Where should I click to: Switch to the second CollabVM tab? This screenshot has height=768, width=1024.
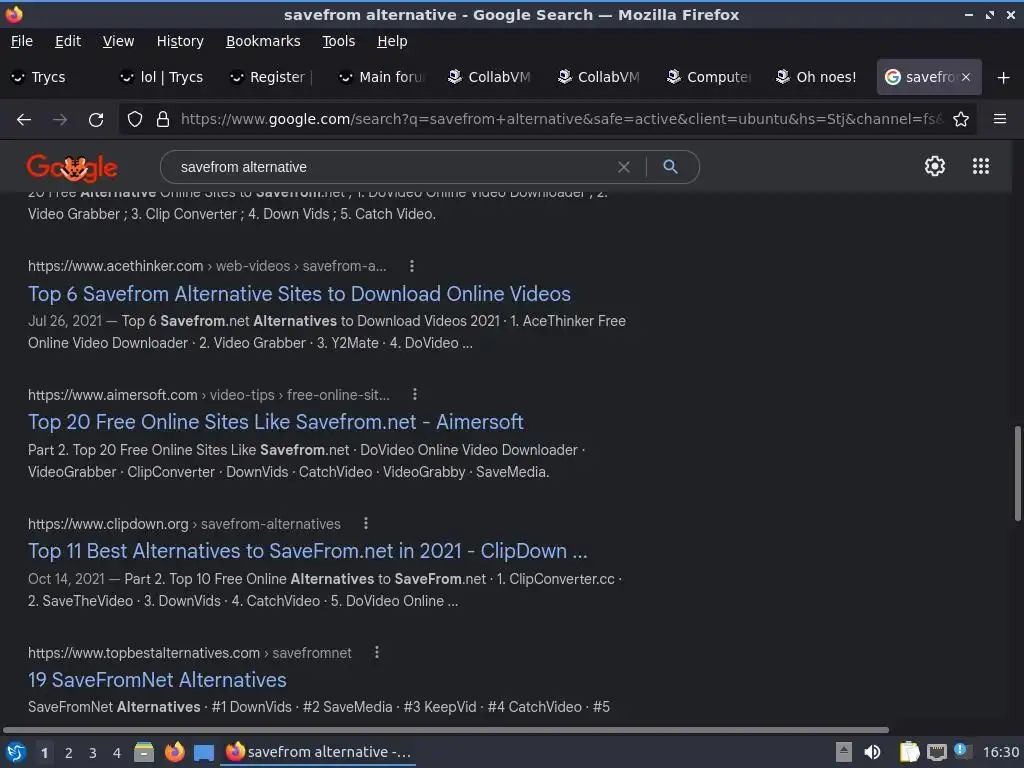point(602,77)
